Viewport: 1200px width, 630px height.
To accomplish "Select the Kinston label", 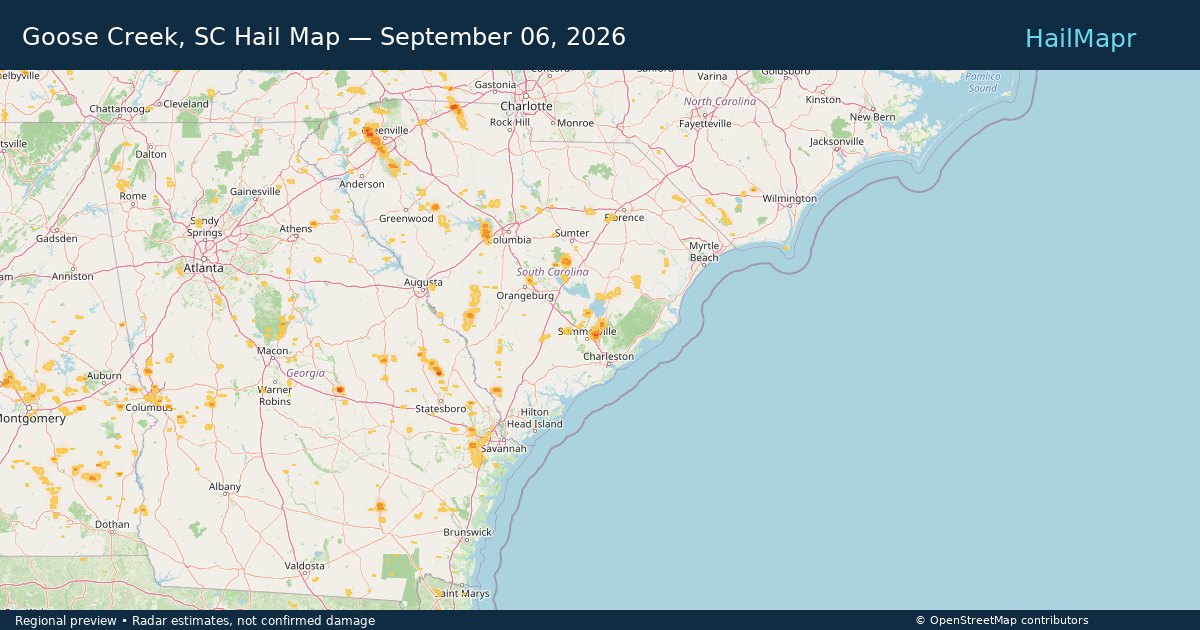I will [823, 100].
